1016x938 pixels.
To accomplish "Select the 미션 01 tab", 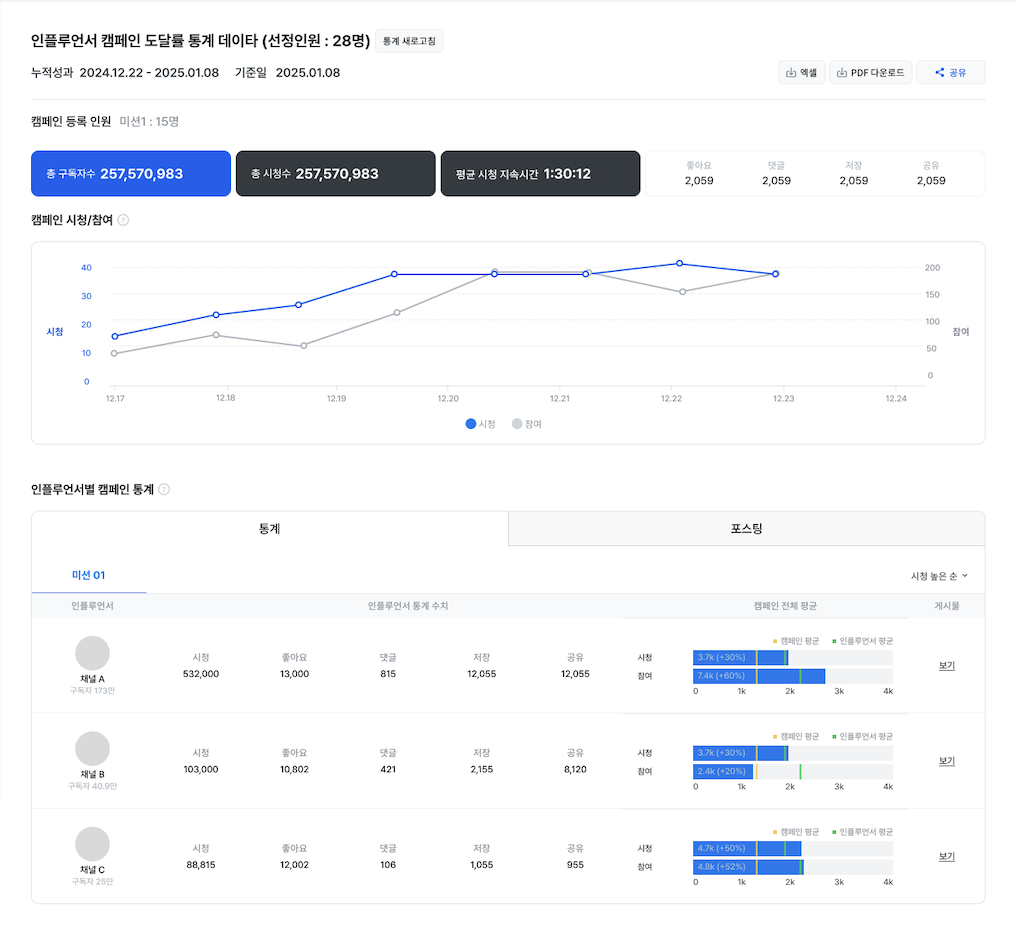I will coord(88,575).
